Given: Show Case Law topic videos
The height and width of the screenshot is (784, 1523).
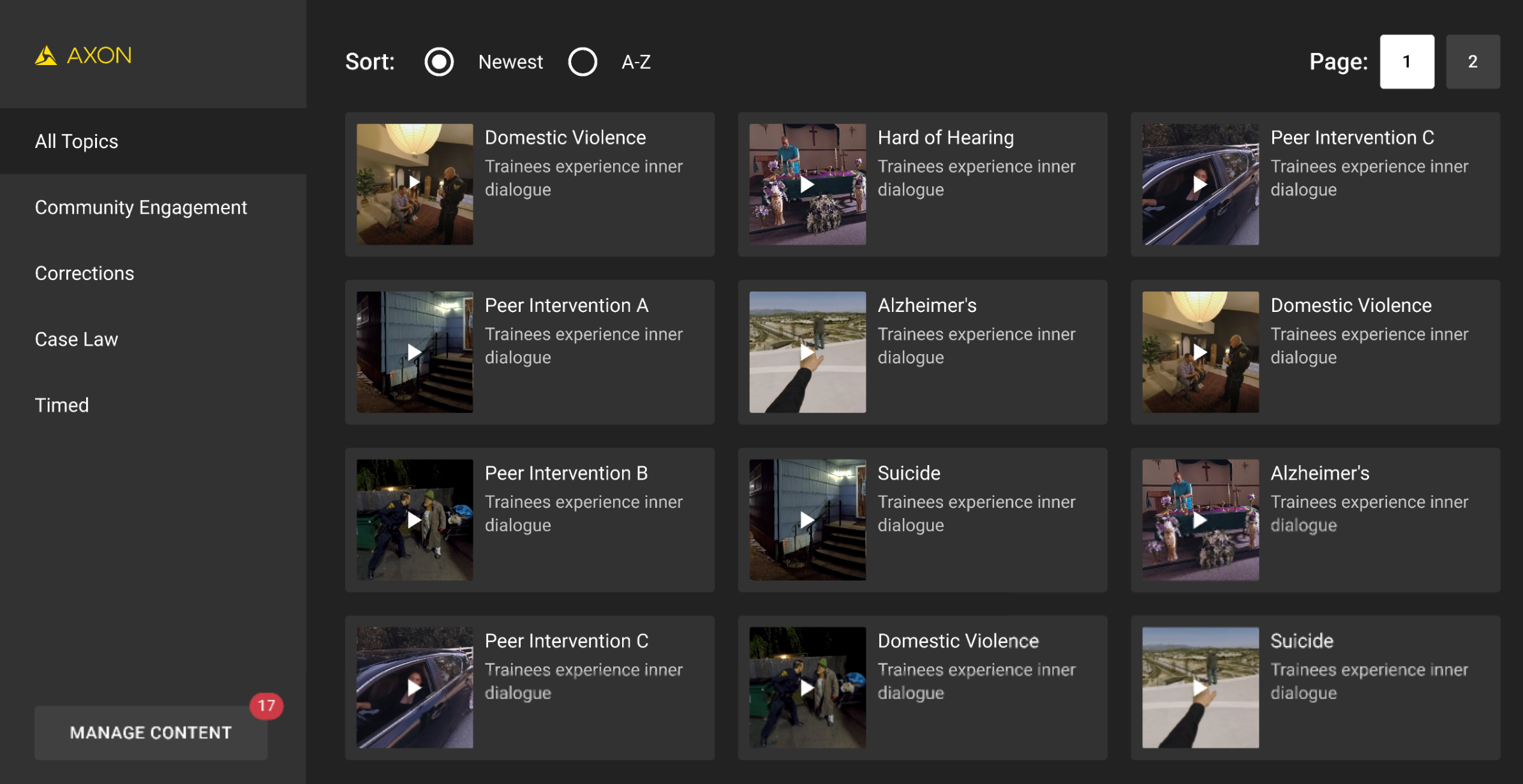Looking at the screenshot, I should [x=76, y=339].
